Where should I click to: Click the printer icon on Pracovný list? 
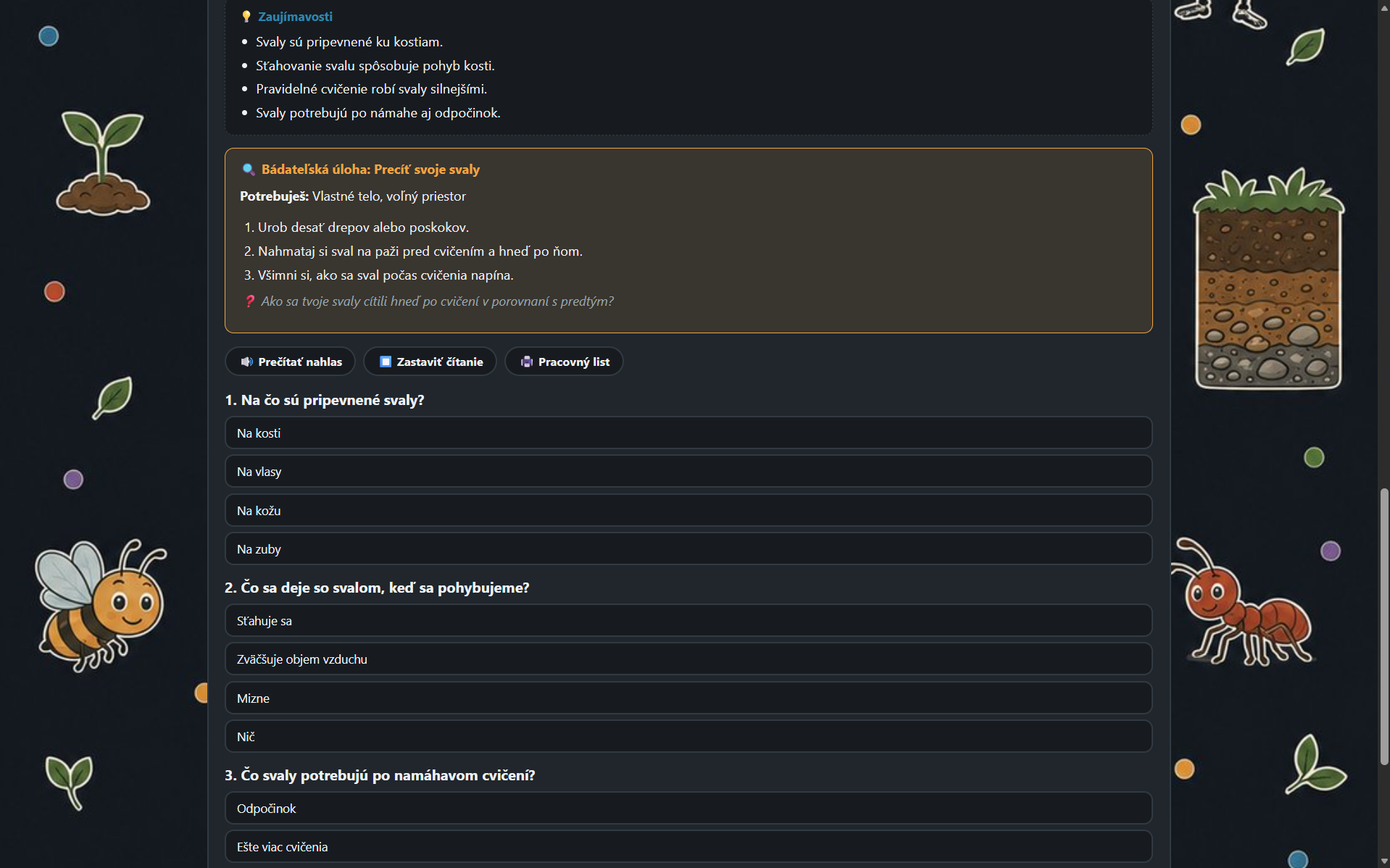click(x=527, y=362)
